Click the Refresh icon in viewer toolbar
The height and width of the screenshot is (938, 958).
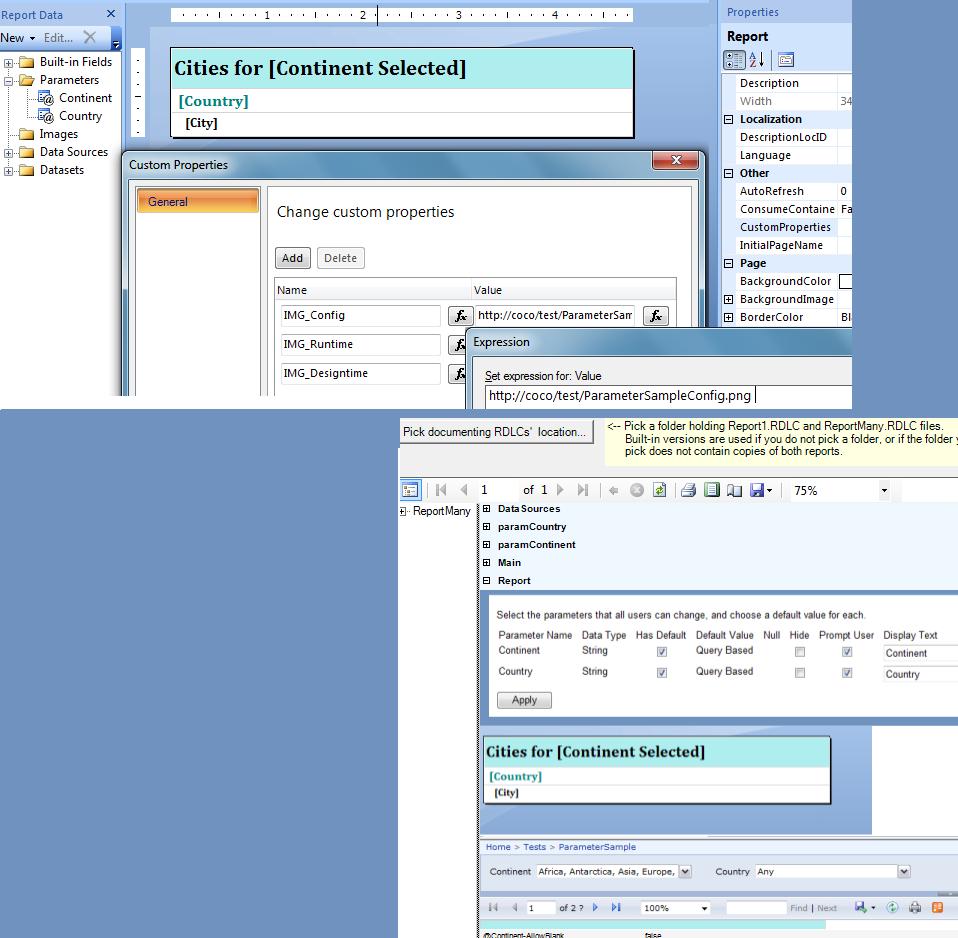pos(660,490)
